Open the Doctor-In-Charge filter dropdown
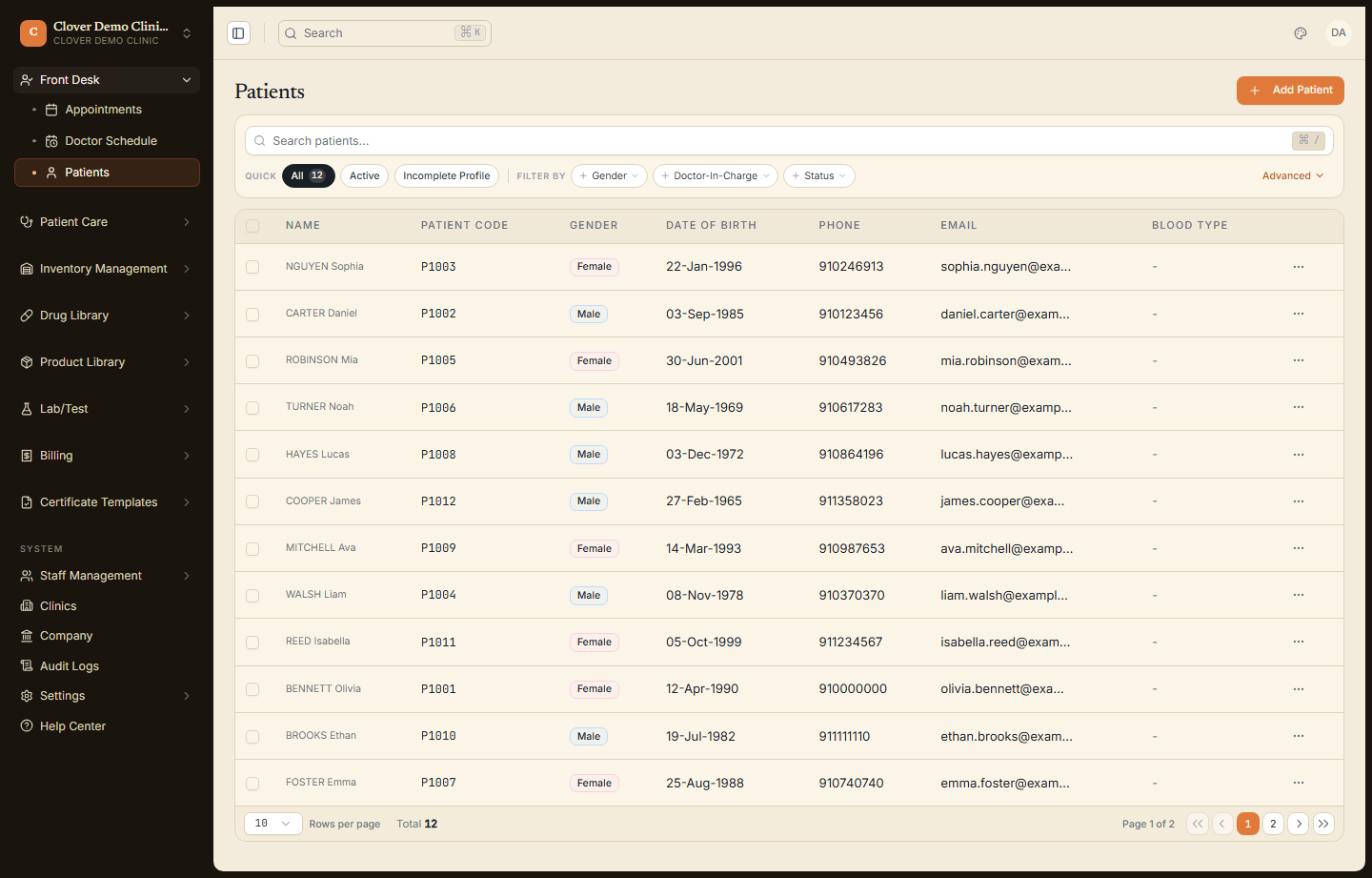The width and height of the screenshot is (1372, 878). coord(716,176)
